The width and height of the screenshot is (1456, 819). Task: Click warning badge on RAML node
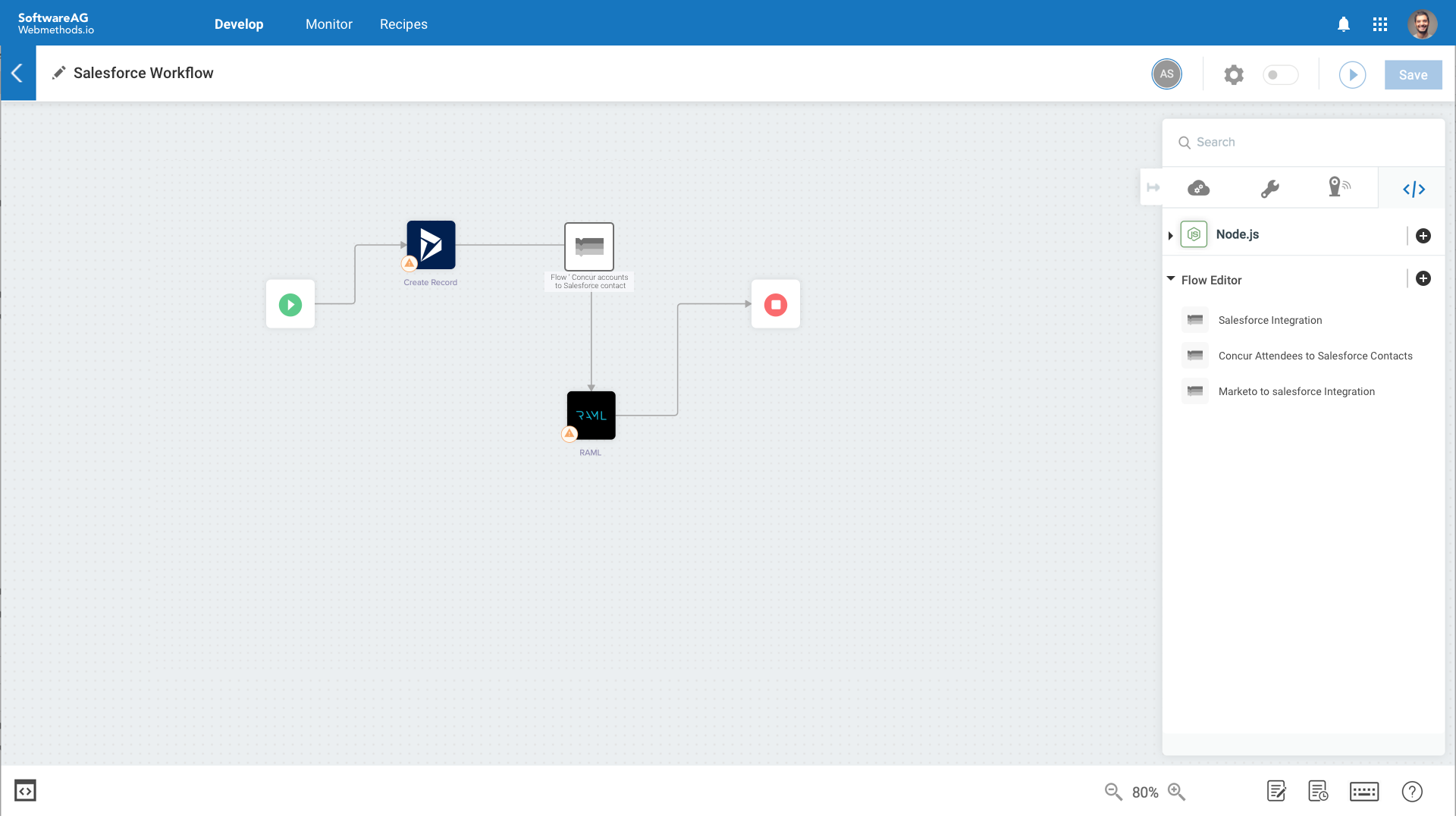570,434
